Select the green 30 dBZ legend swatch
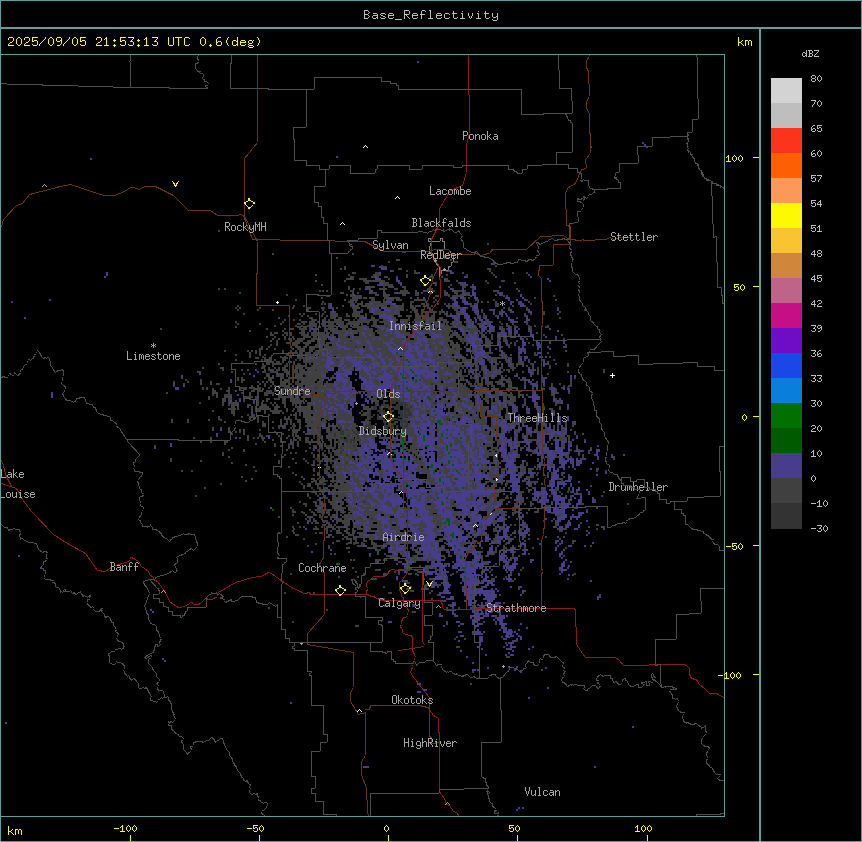 pyautogui.click(x=786, y=416)
